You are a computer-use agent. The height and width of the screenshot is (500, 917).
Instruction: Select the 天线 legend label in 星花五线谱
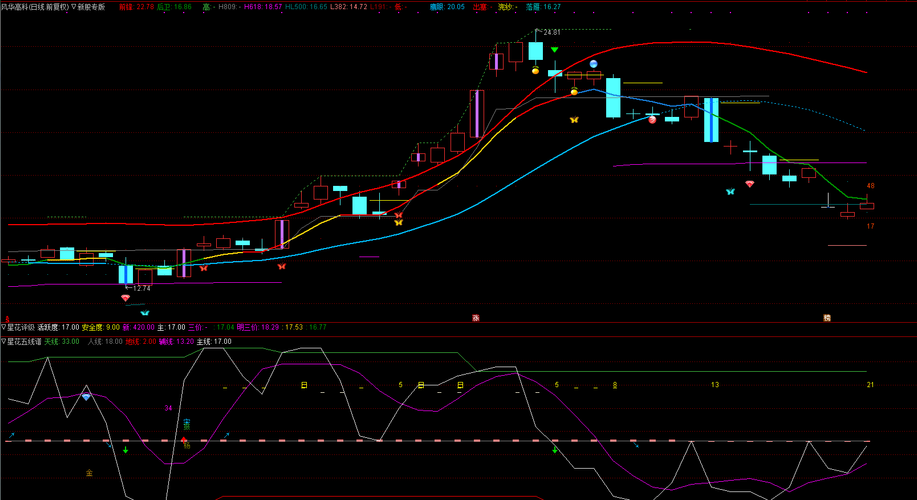(51, 342)
